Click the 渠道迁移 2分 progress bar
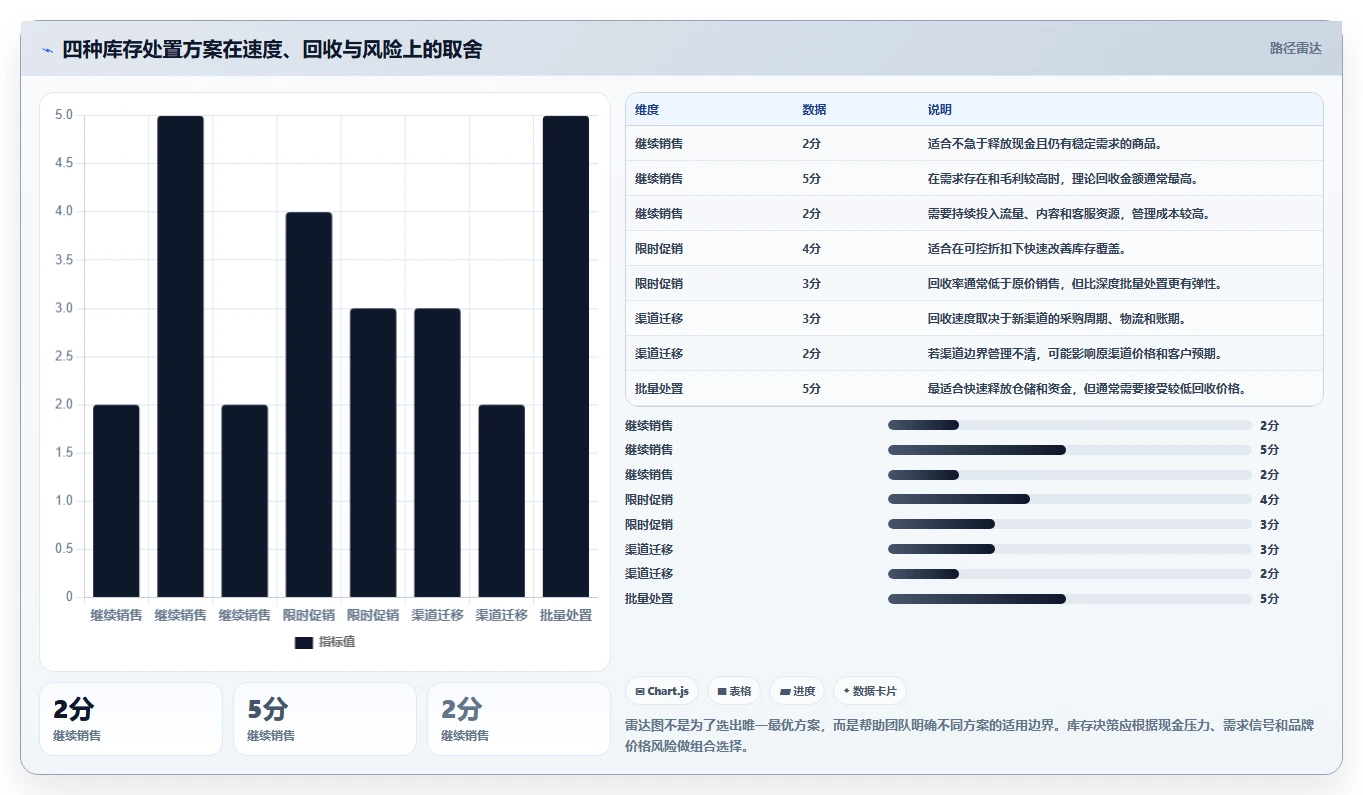The image size is (1363, 795). coord(1070,573)
